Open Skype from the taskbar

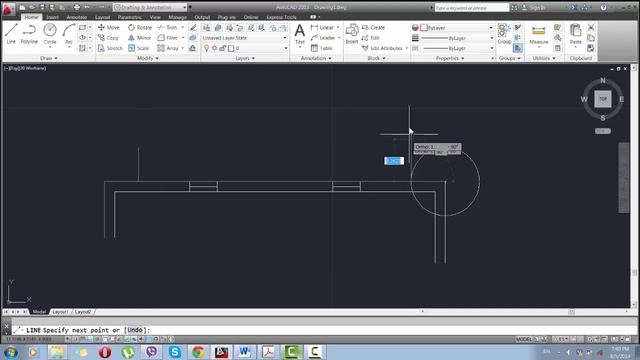tap(175, 352)
